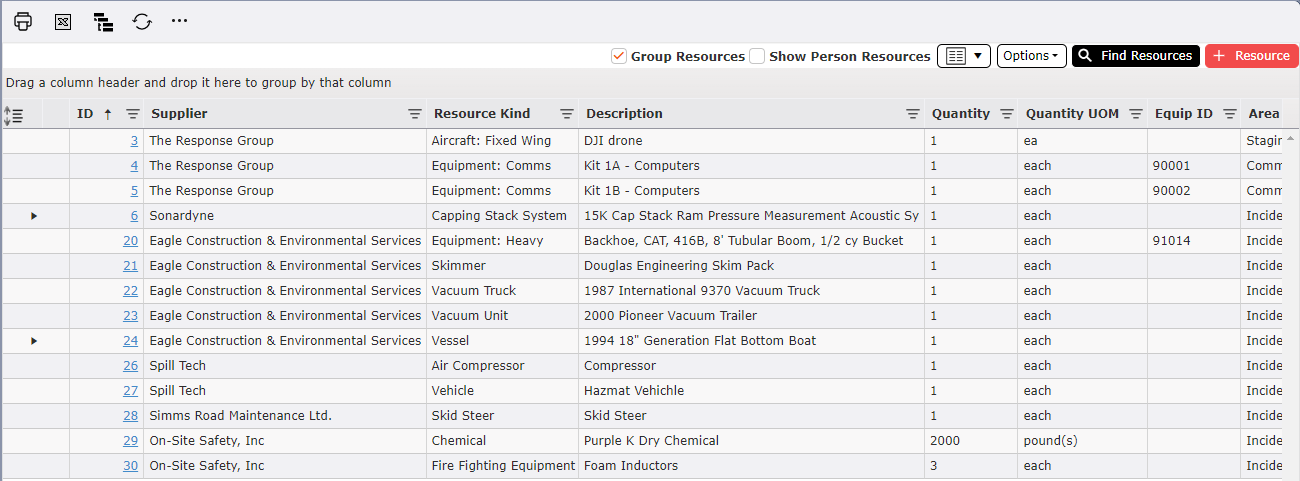Select 'Kit 1B - Computers' cell
Viewport: 1300px width, 481px height.
[x=751, y=191]
